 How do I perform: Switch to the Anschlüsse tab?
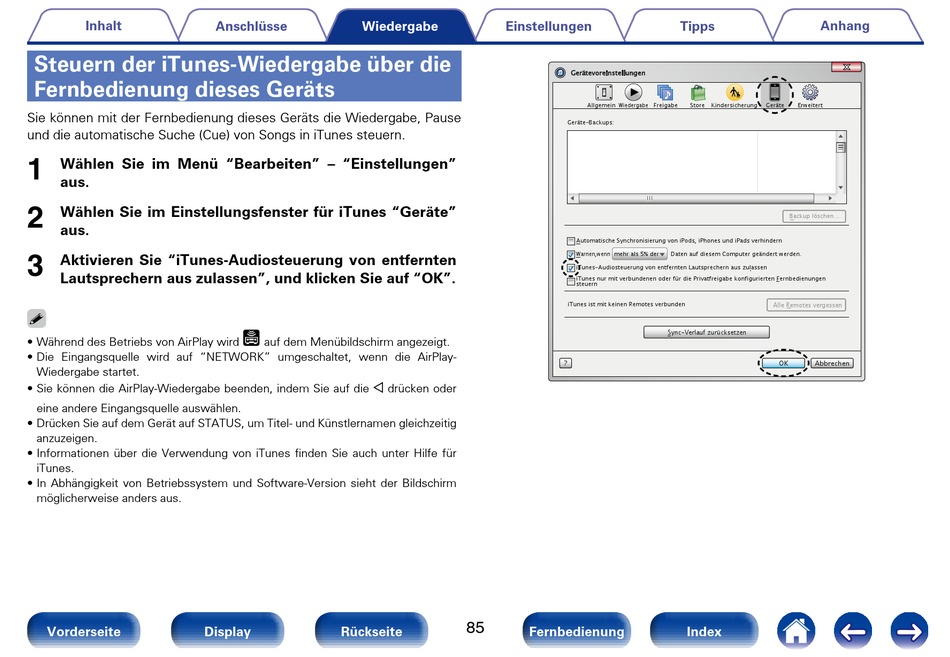point(251,26)
